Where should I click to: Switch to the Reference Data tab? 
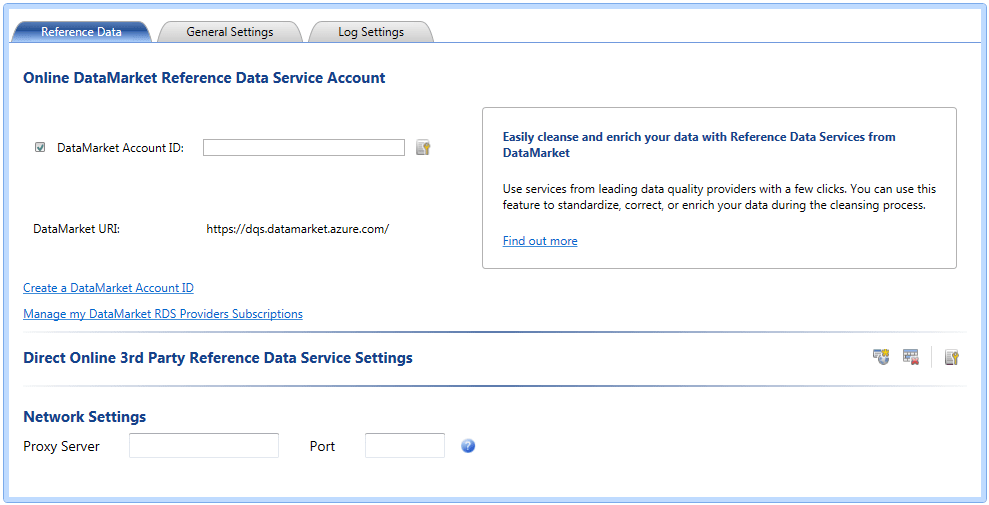81,32
